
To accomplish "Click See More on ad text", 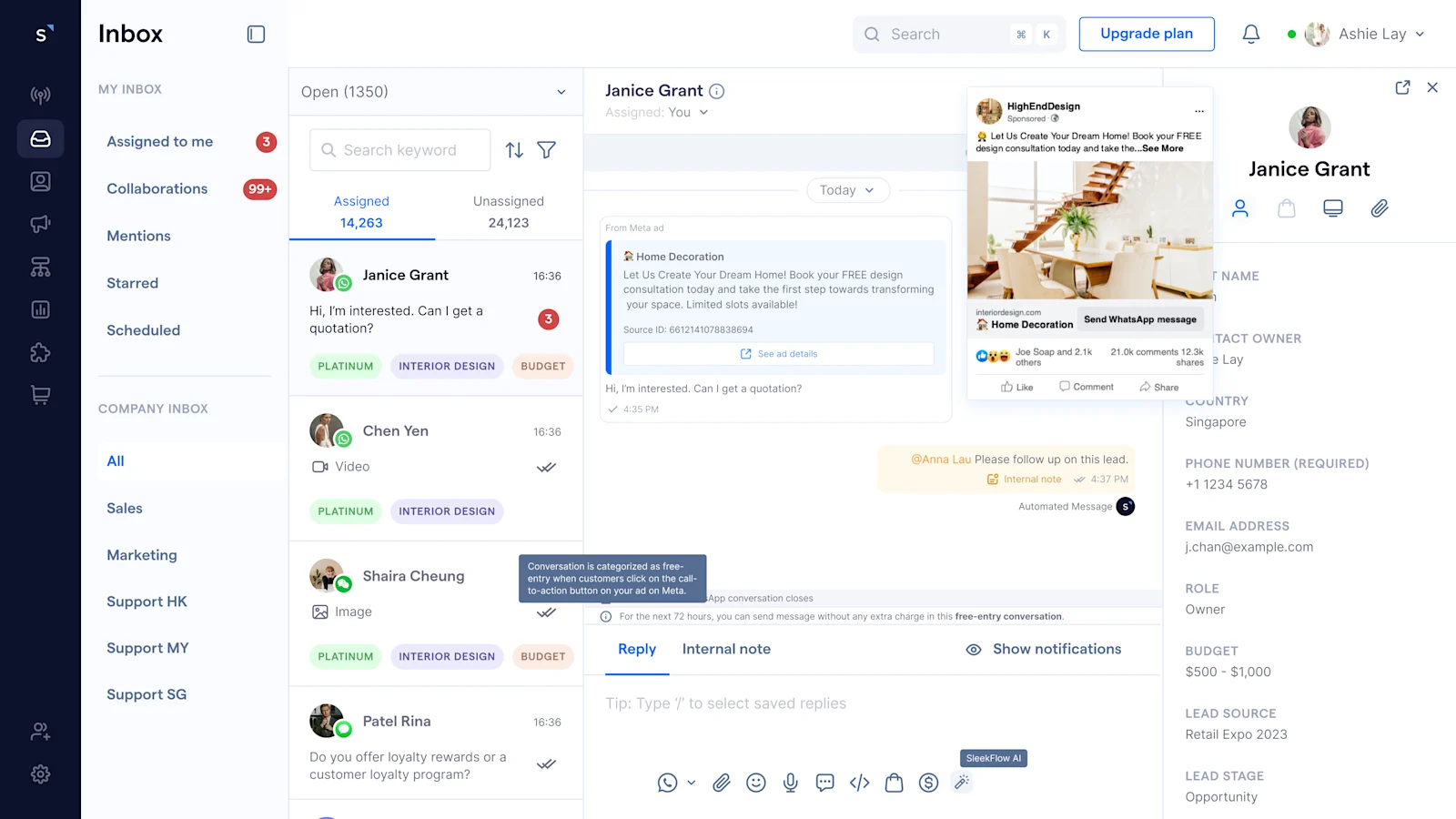I will (1163, 148).
